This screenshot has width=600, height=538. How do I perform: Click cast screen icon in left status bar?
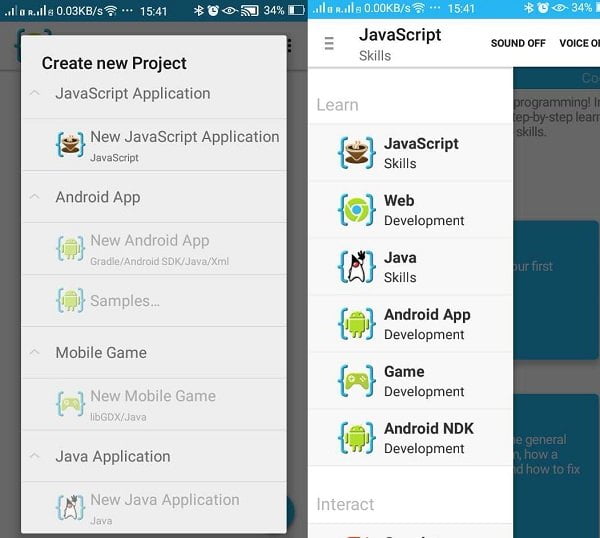(x=249, y=10)
